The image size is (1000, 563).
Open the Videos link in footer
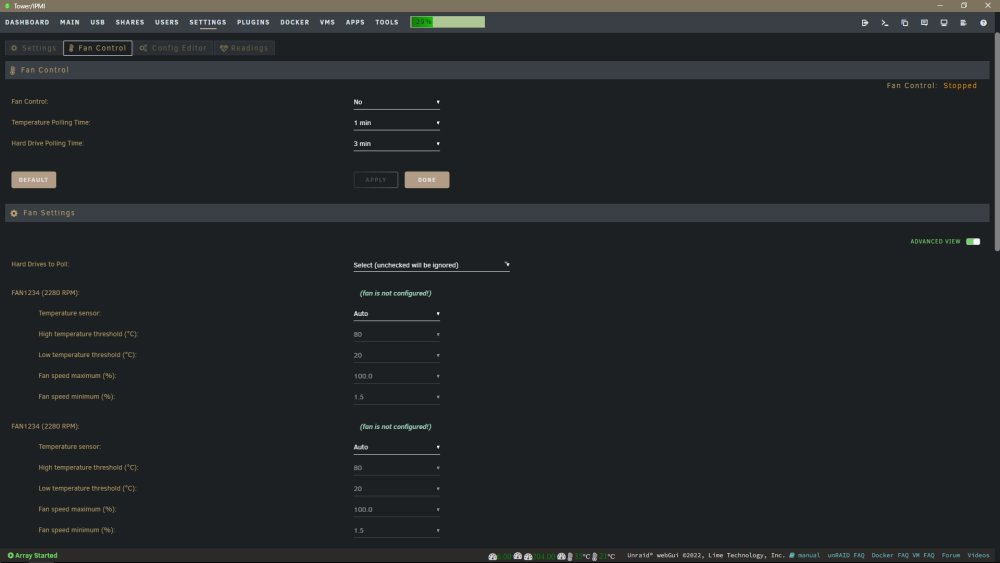[x=978, y=555]
